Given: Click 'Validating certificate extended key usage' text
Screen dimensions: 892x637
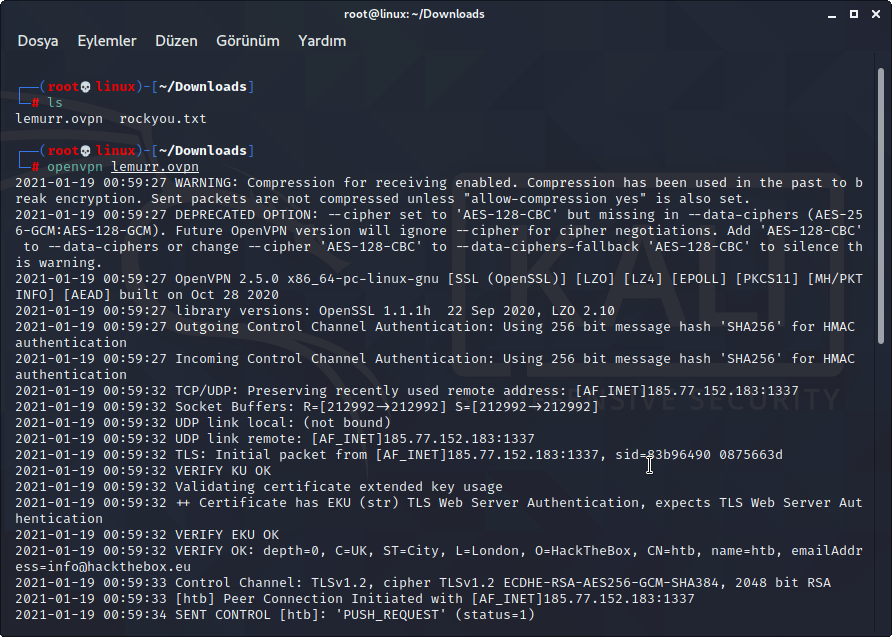Looking at the screenshot, I should 338,486.
